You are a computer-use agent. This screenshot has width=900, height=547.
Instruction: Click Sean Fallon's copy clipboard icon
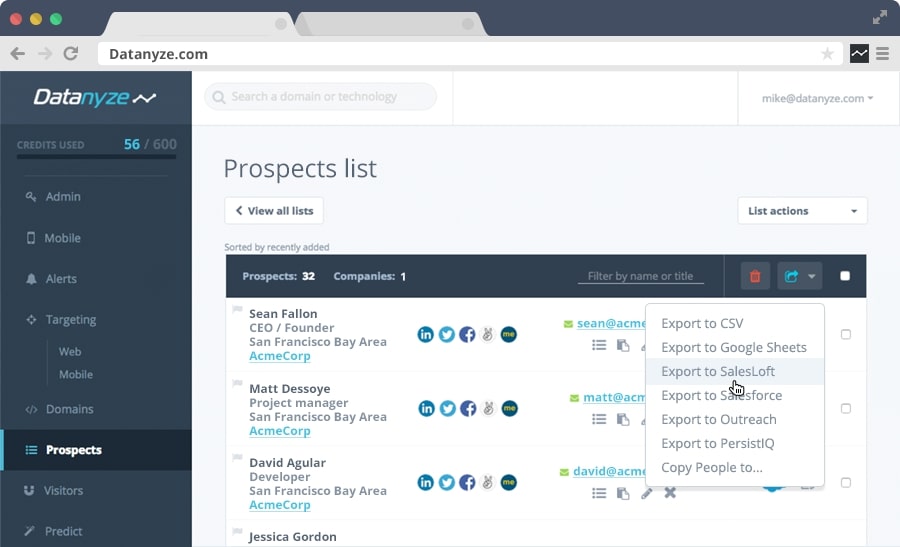pyautogui.click(x=623, y=345)
